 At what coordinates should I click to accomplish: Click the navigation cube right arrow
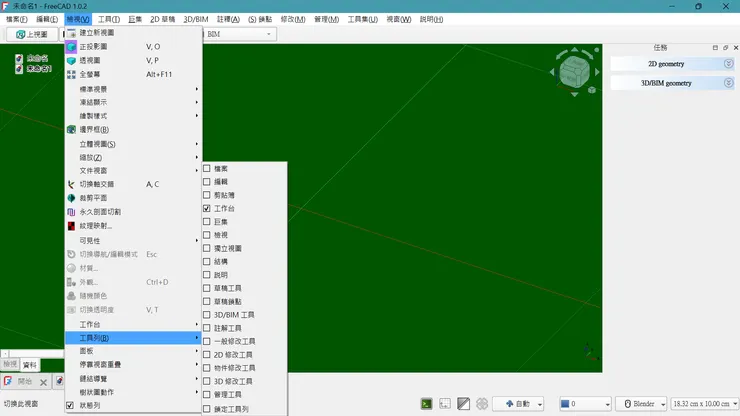coord(597,72)
